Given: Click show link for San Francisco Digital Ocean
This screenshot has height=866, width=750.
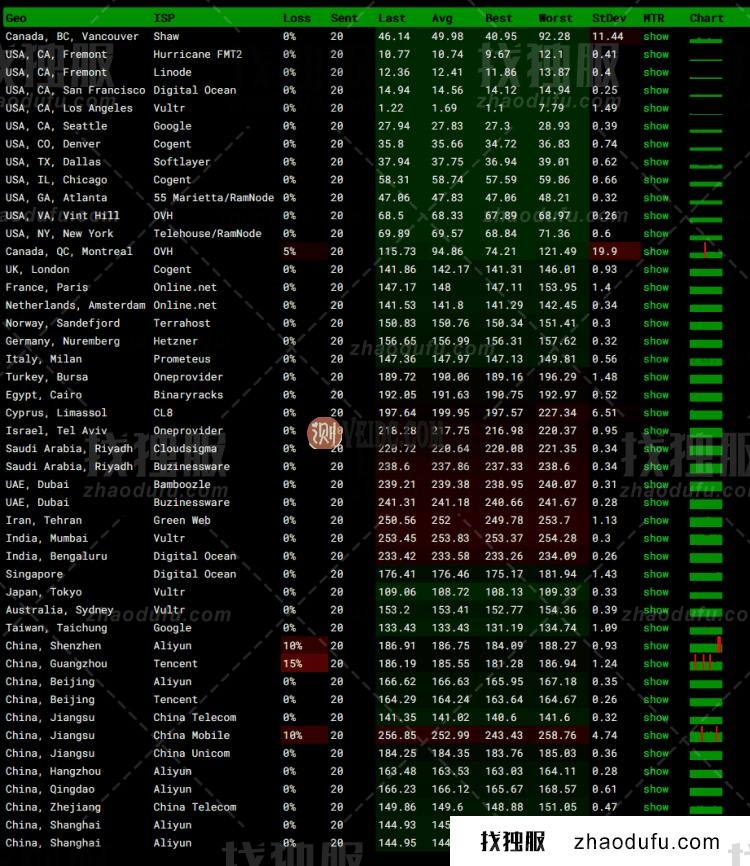Looking at the screenshot, I should click(x=656, y=90).
